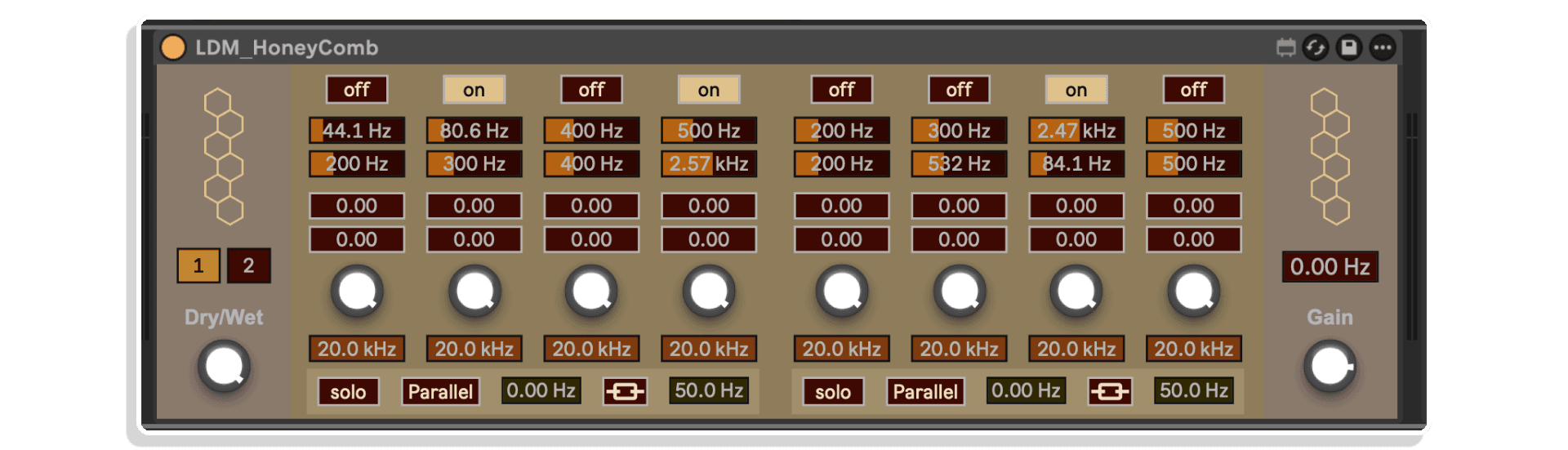The width and height of the screenshot is (1568, 450).
Task: Click the 532 Hz frequency slider
Action: pyautogui.click(x=959, y=164)
